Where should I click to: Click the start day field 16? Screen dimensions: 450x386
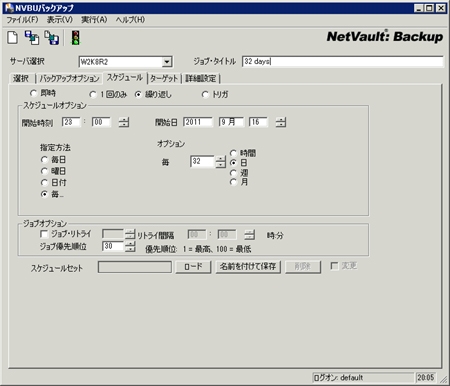pos(258,122)
